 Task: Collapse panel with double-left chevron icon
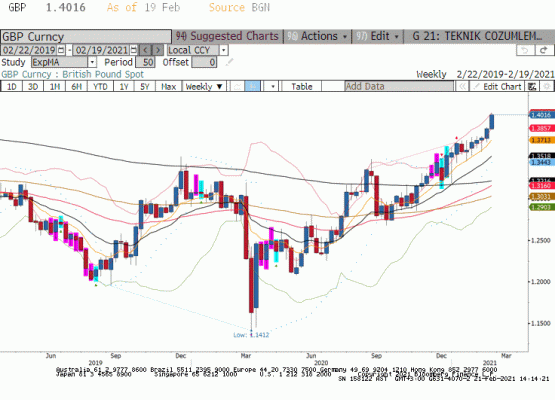point(462,86)
